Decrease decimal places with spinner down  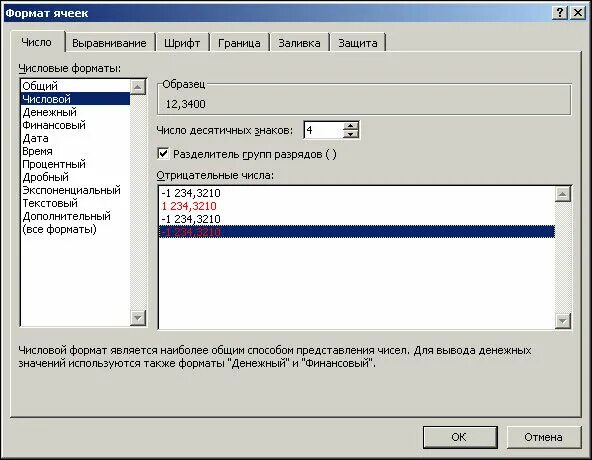point(351,134)
